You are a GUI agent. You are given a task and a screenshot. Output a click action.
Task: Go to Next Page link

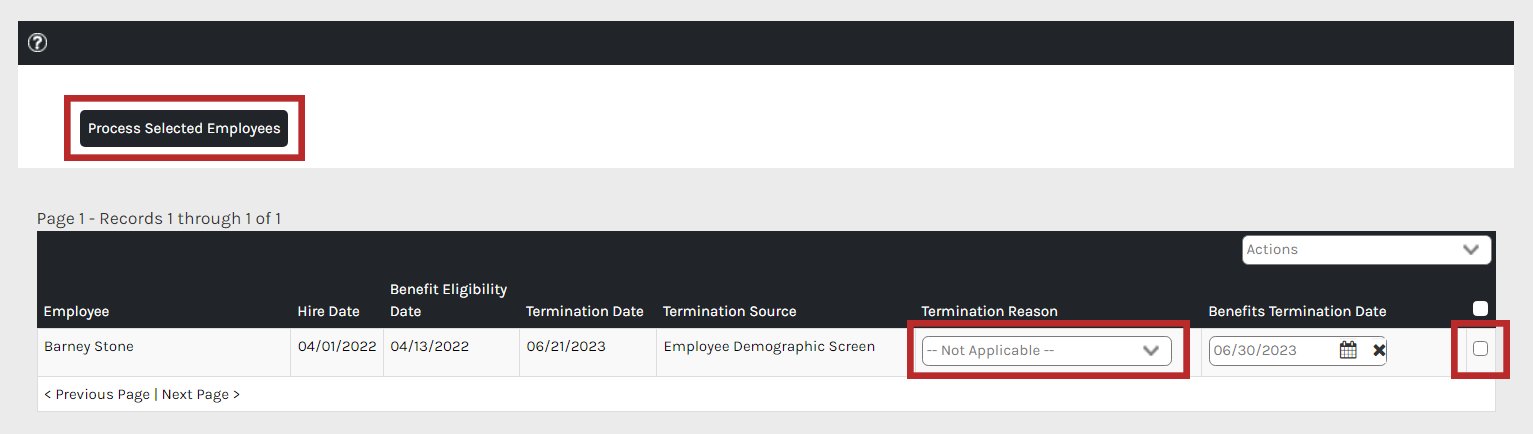tap(201, 394)
